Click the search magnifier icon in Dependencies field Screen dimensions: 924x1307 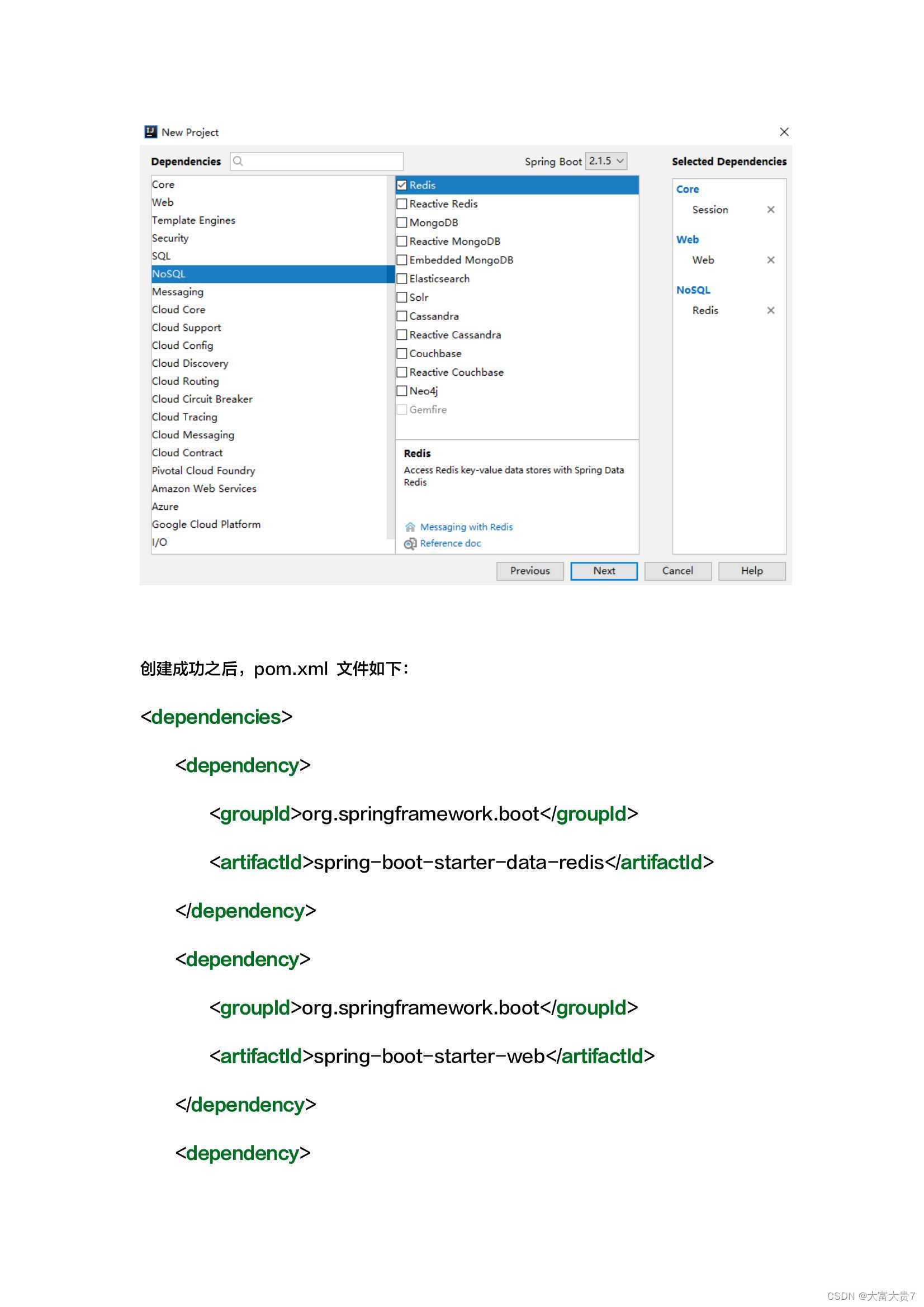239,161
